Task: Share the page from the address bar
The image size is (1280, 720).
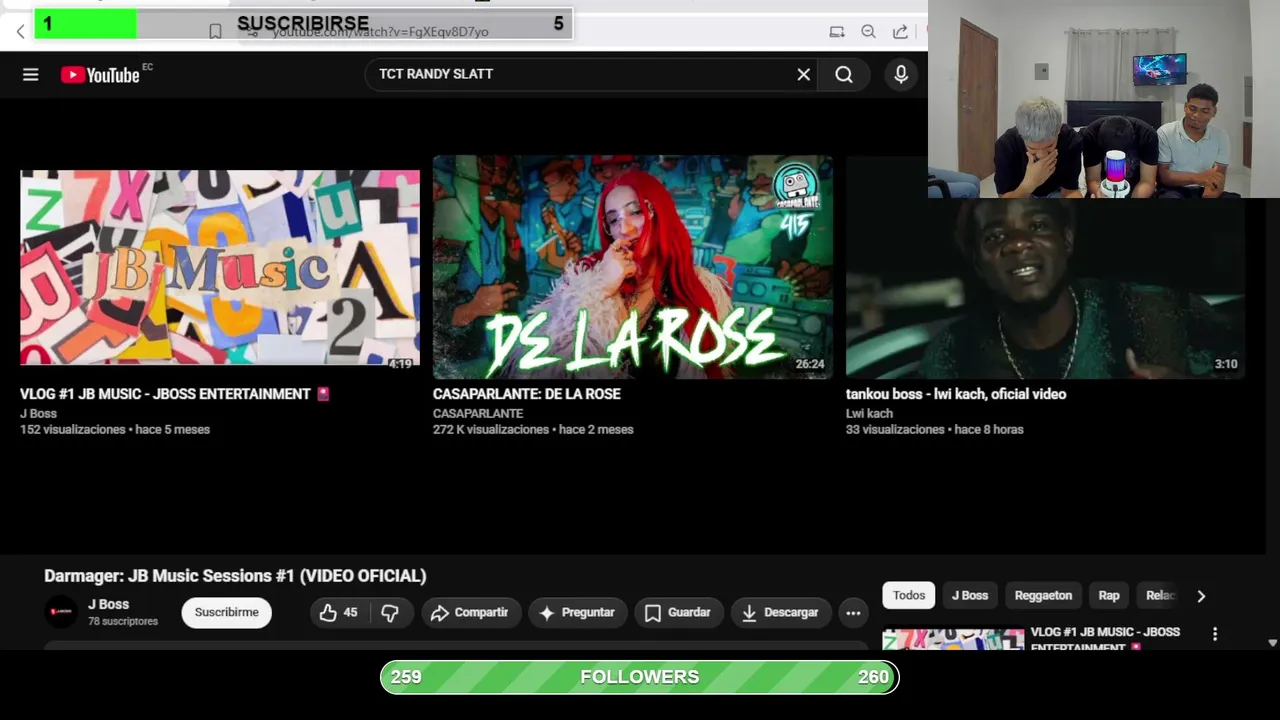Action: [x=900, y=32]
